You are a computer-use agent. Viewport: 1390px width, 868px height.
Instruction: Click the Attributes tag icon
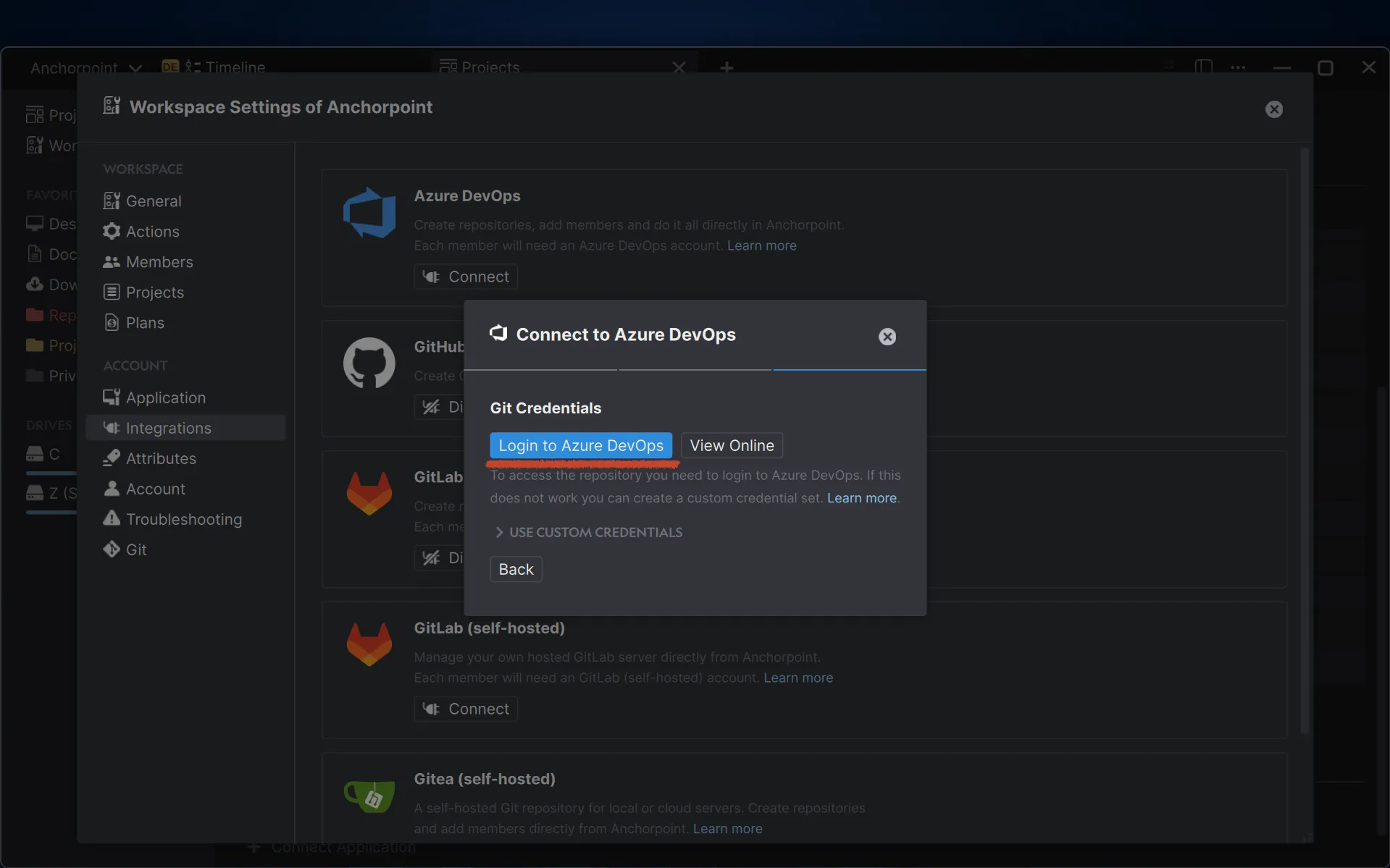click(112, 458)
